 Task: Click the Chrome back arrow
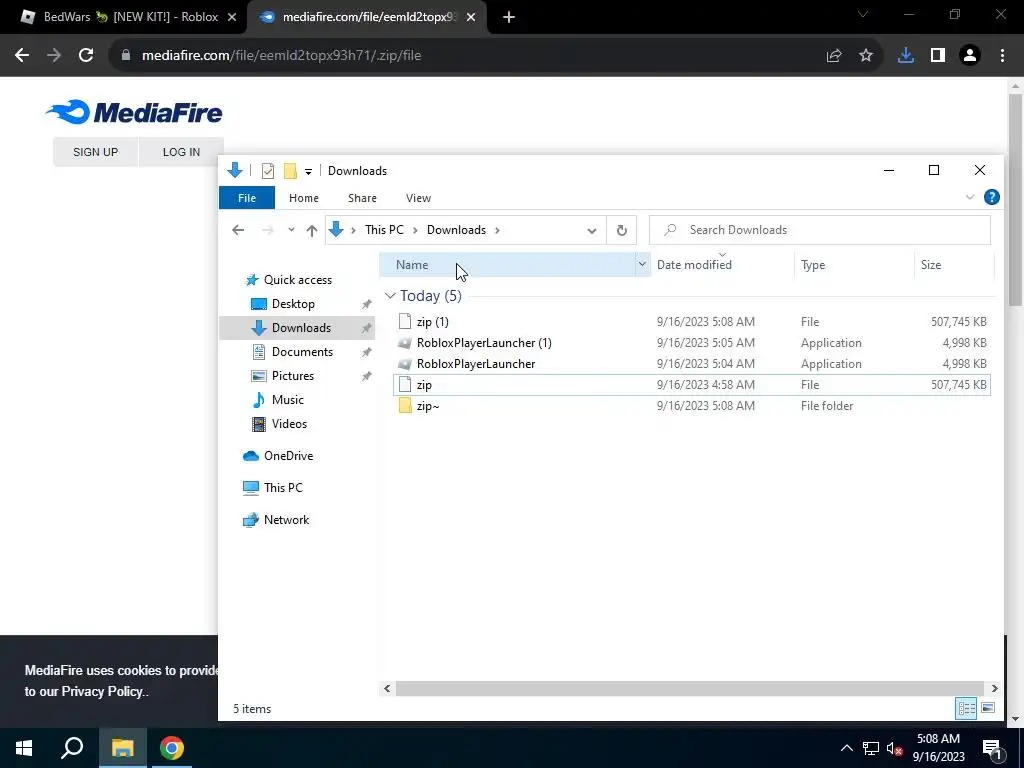[22, 56]
